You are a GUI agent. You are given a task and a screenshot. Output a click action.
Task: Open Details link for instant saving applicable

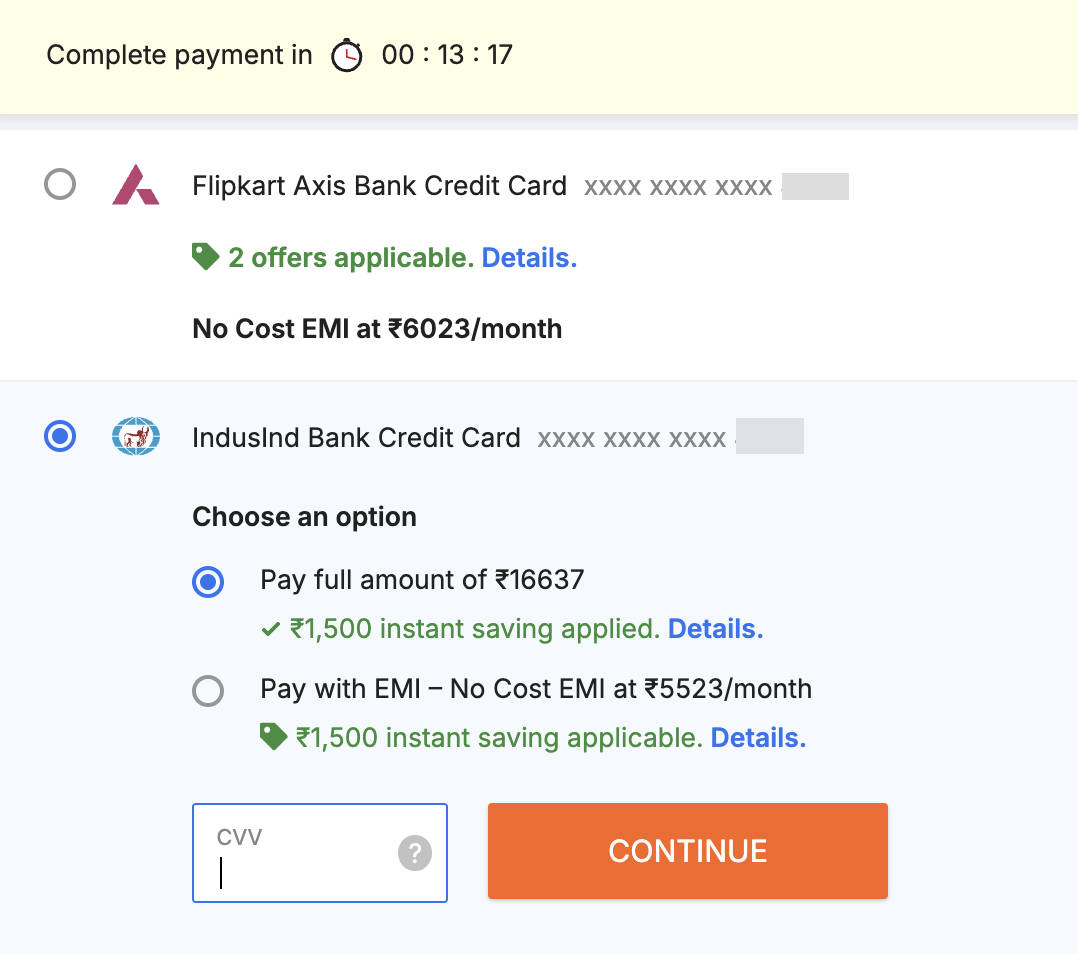tap(758, 737)
